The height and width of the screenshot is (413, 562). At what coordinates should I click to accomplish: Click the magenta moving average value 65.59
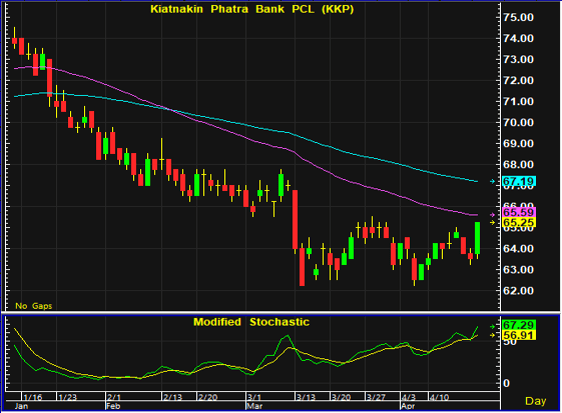click(x=519, y=212)
